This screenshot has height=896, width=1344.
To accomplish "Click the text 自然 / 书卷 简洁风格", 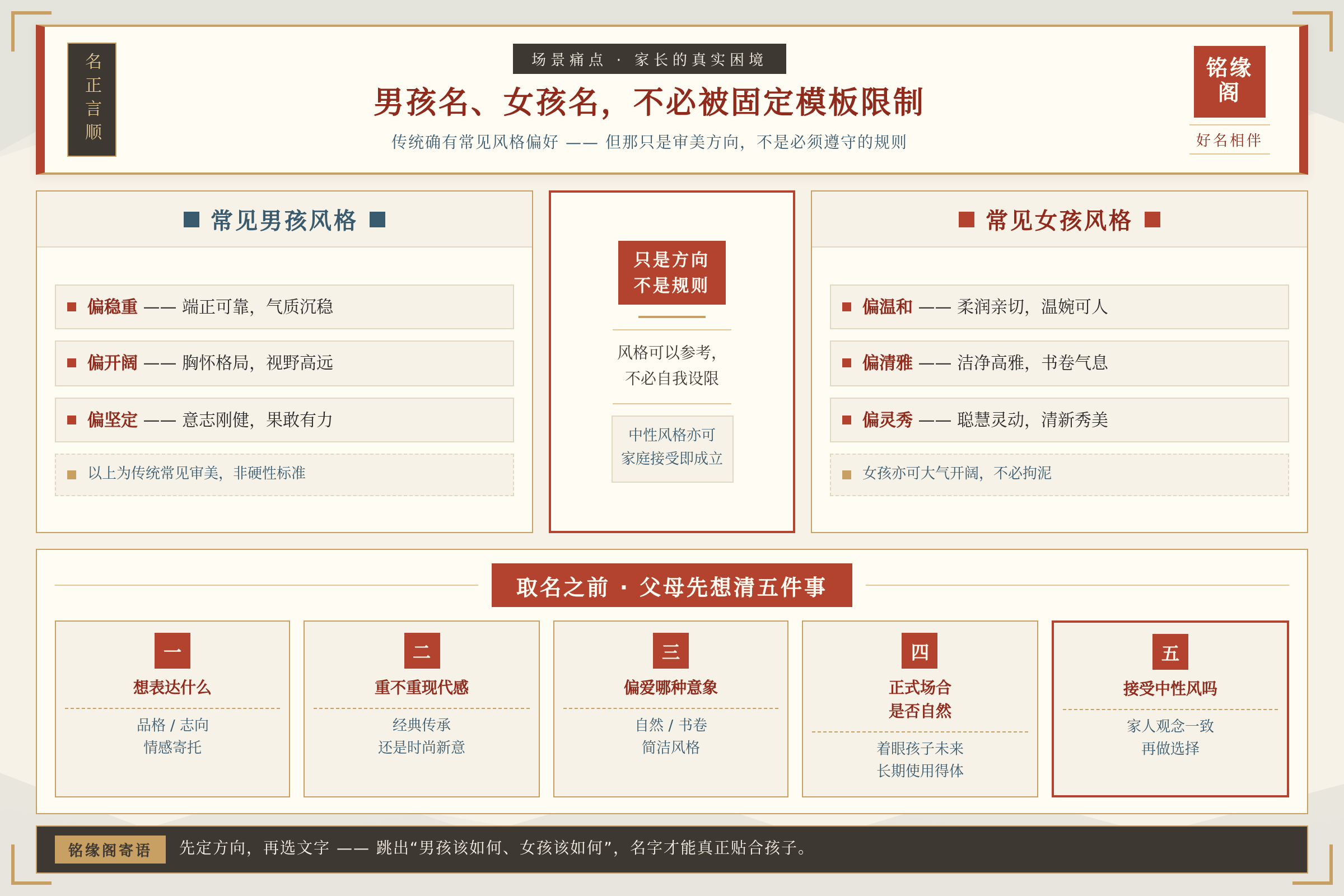I will click(x=671, y=735).
